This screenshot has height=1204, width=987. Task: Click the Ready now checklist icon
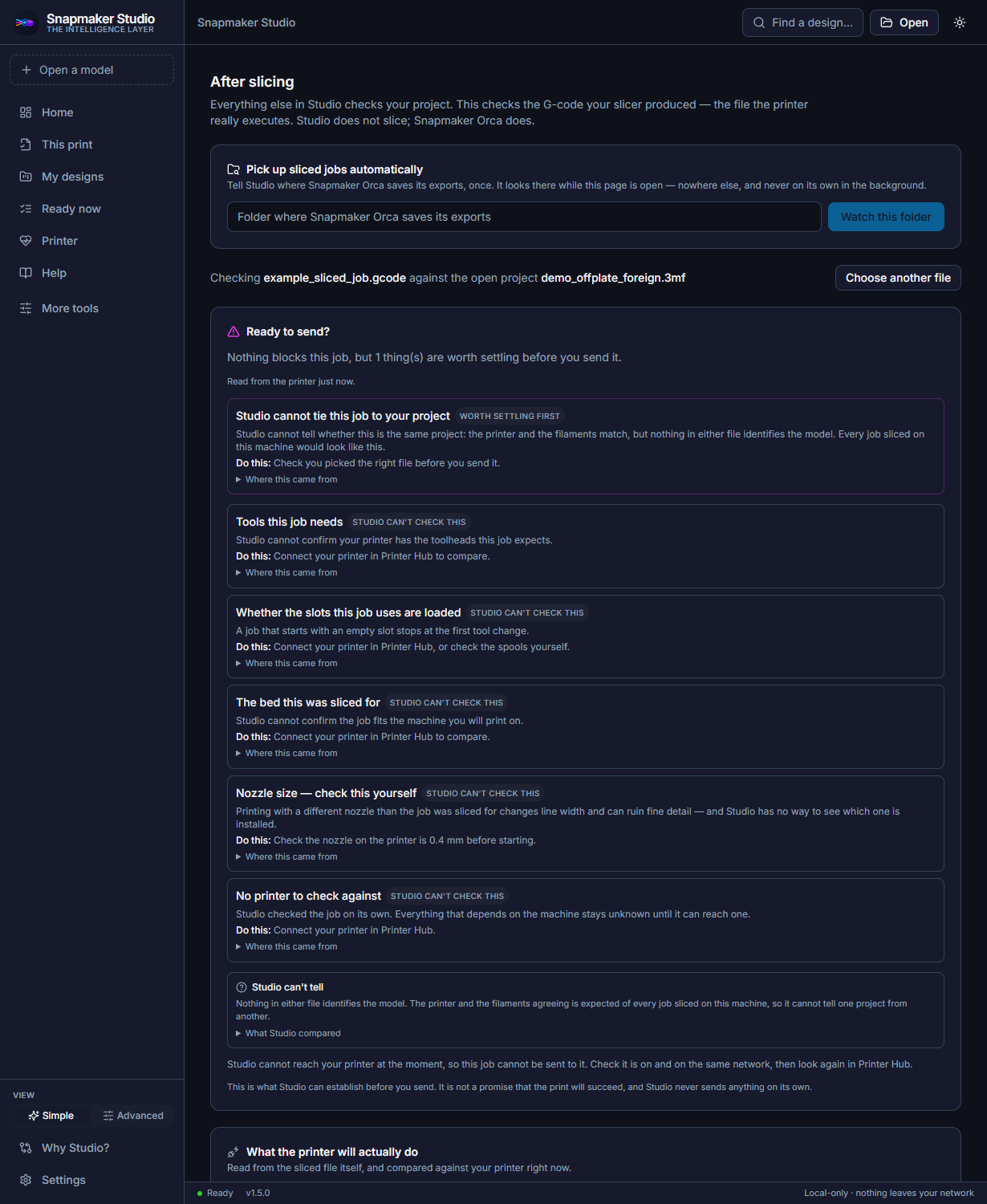coord(26,209)
